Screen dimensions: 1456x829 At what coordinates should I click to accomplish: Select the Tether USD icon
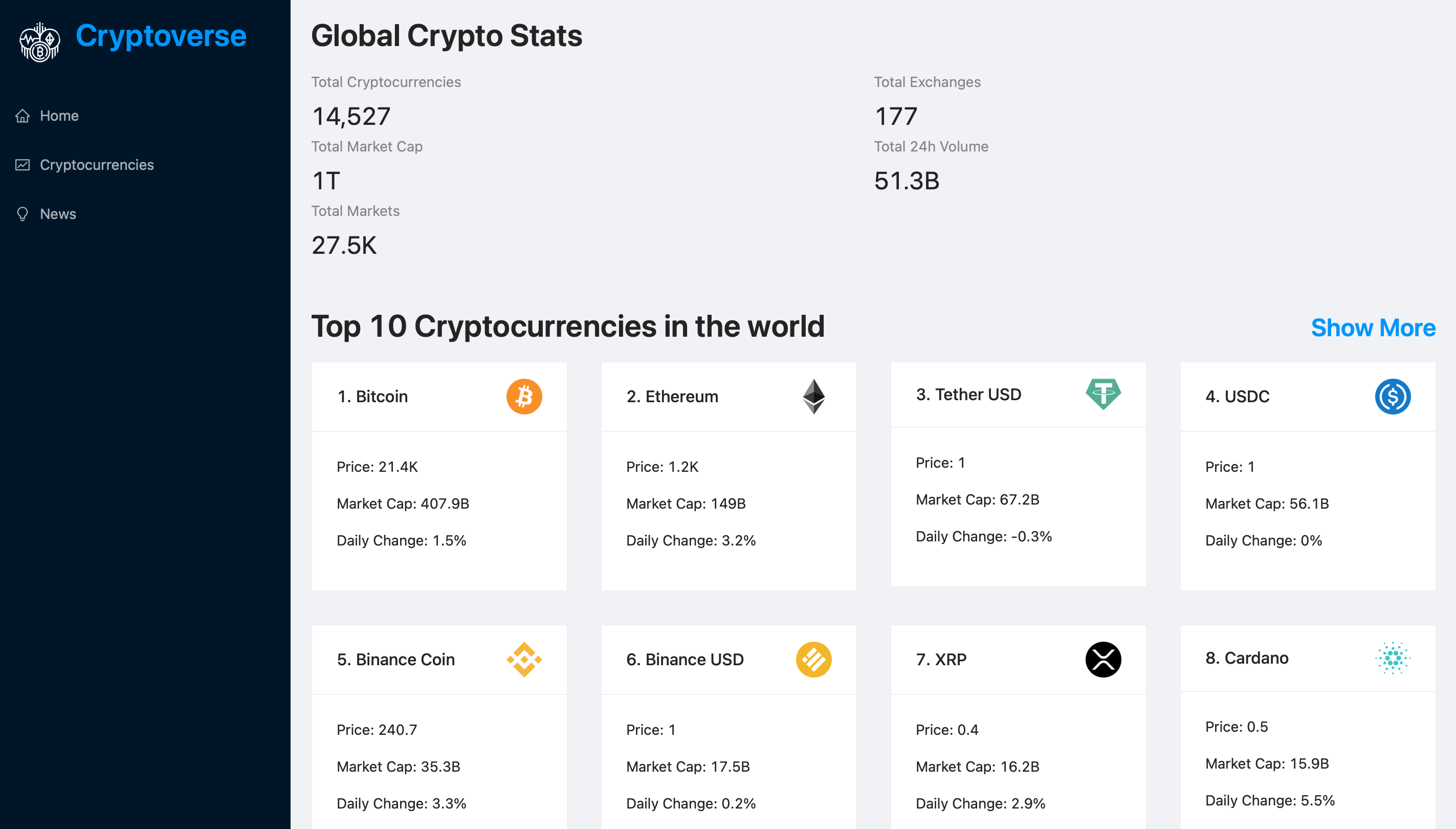[x=1102, y=394]
